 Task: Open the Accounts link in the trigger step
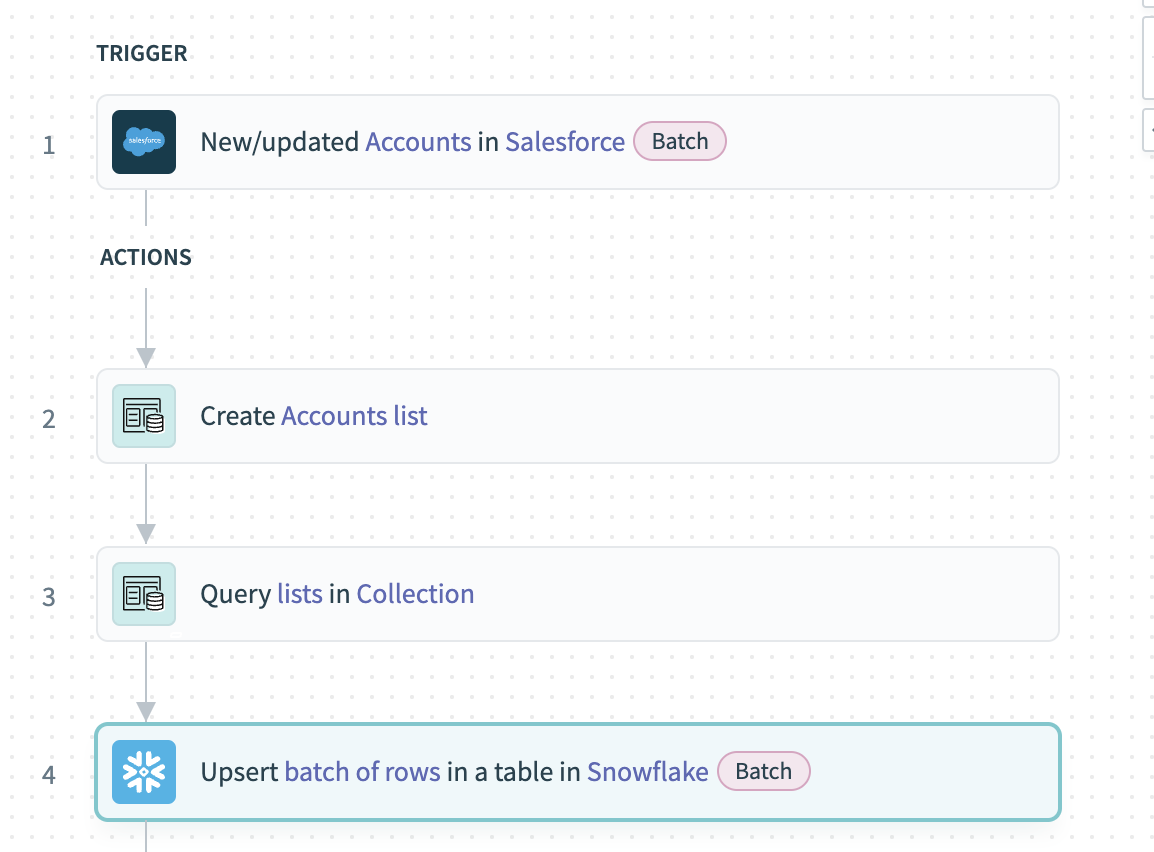click(418, 142)
